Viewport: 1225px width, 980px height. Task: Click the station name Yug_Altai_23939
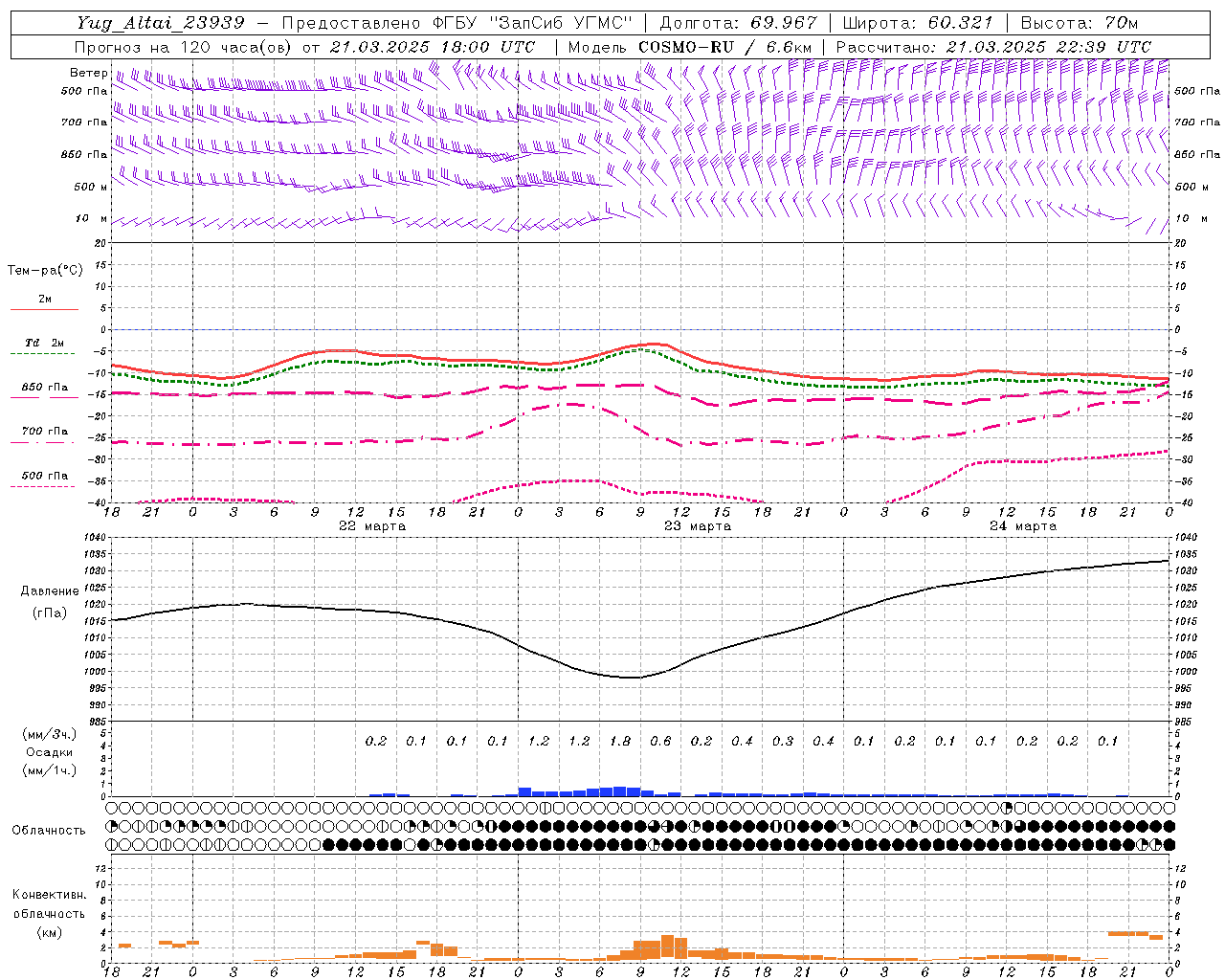160,22
